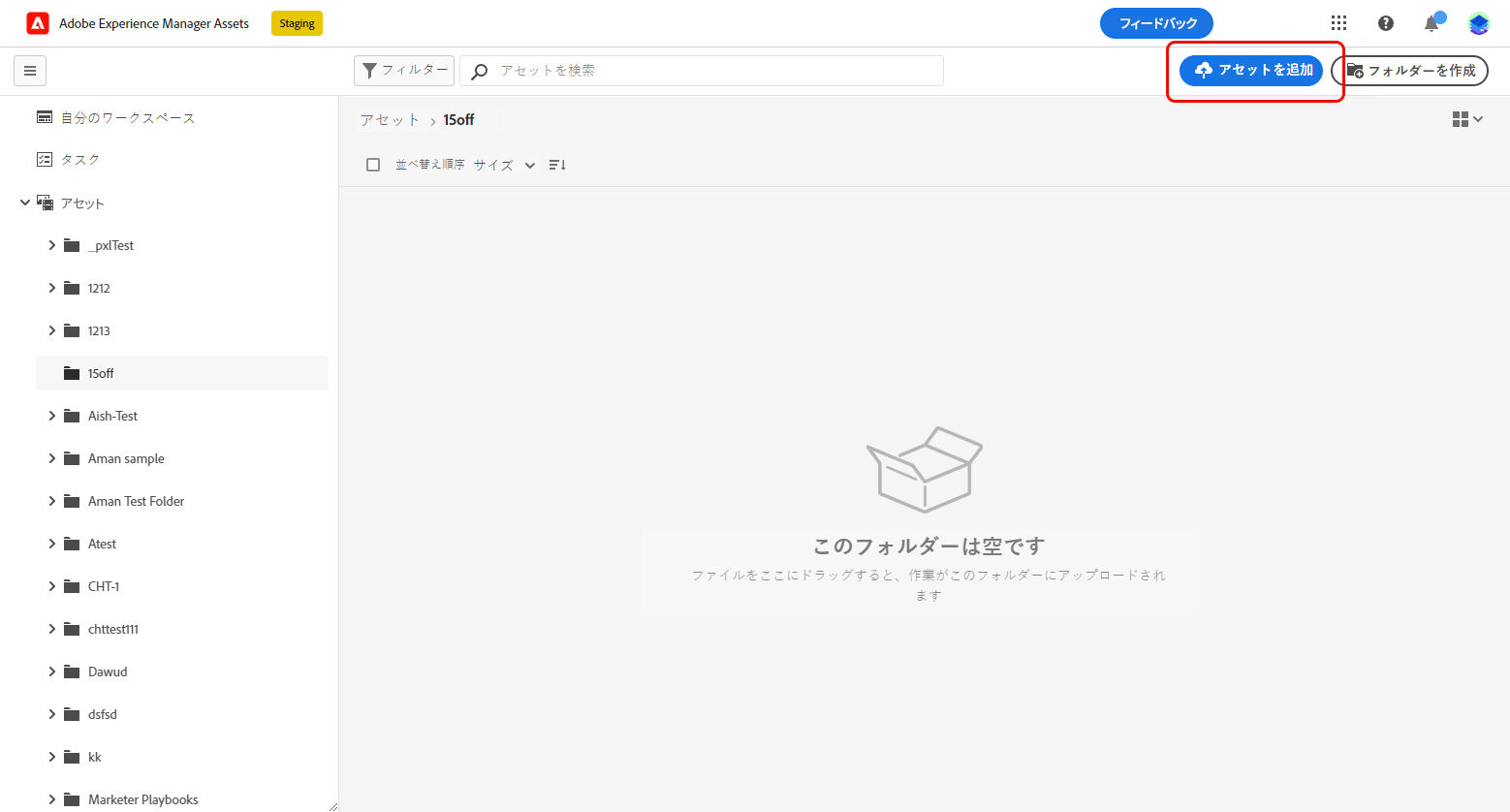Image resolution: width=1510 pixels, height=812 pixels.
Task: Collapse the アセット tree chevron
Action: pos(25,203)
